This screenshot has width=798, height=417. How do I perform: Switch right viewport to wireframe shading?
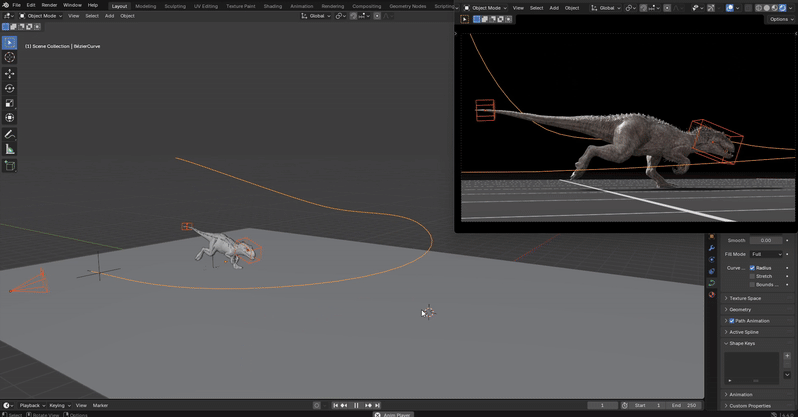[759, 8]
